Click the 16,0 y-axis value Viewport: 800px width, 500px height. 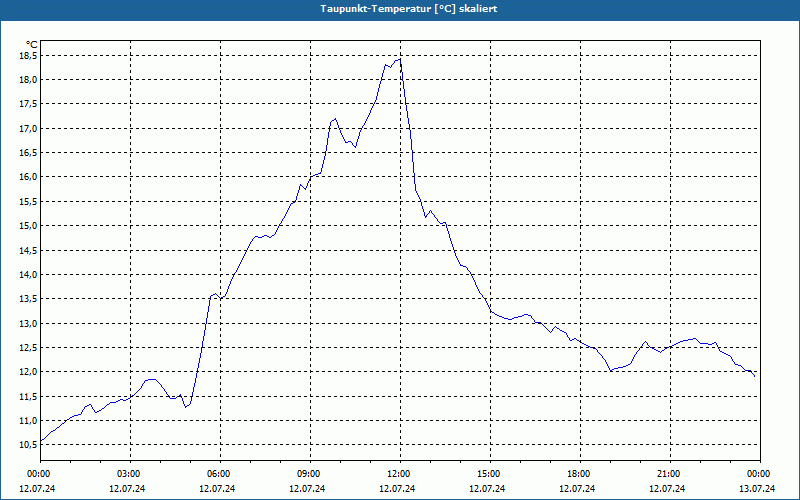(28, 177)
